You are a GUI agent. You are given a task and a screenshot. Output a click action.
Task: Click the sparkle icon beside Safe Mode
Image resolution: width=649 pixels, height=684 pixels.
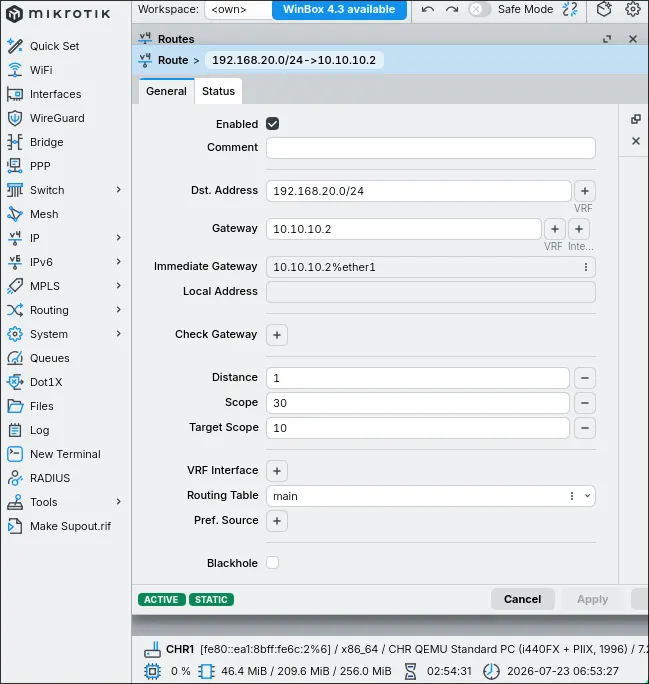[x=570, y=9]
